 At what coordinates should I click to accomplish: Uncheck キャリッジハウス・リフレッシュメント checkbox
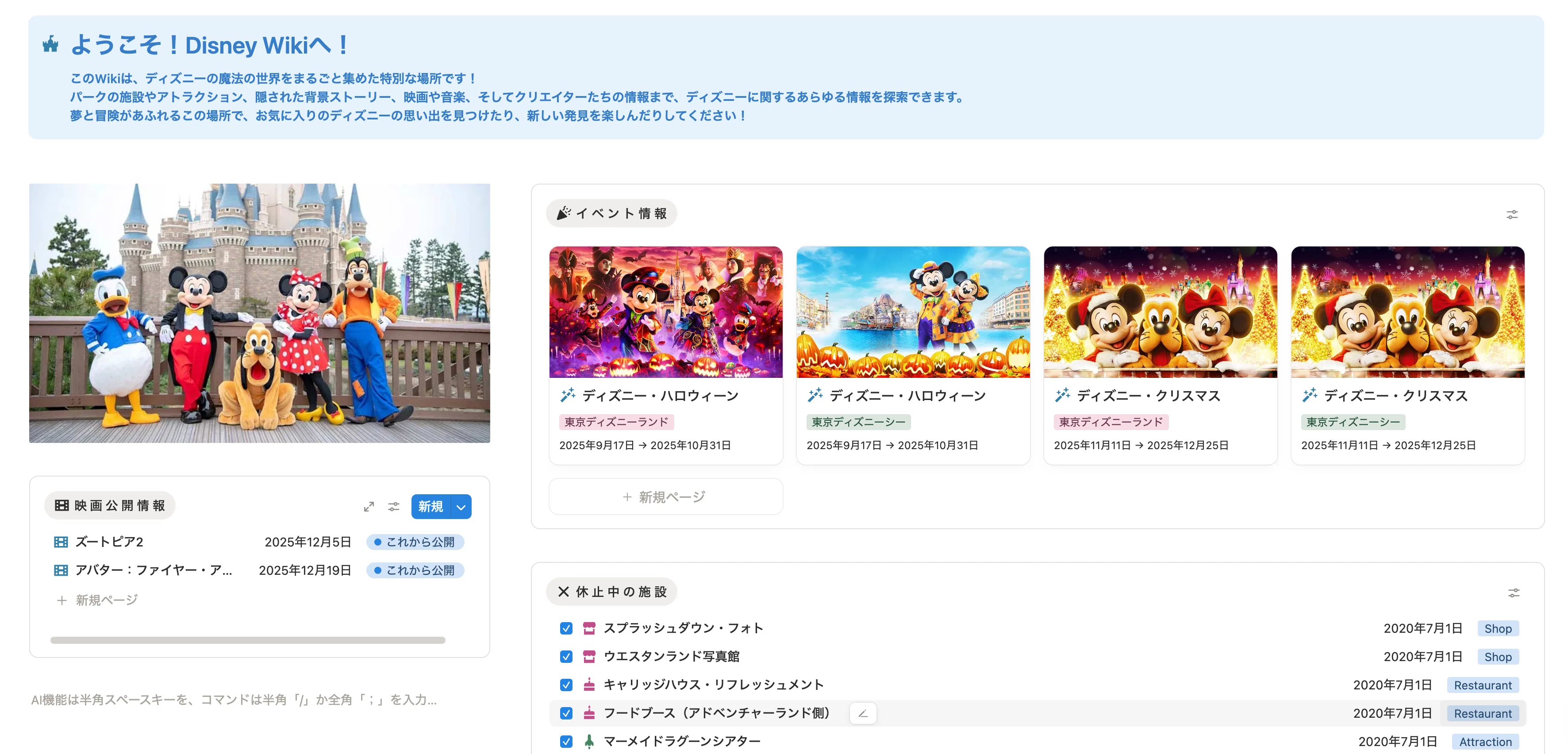click(x=566, y=685)
